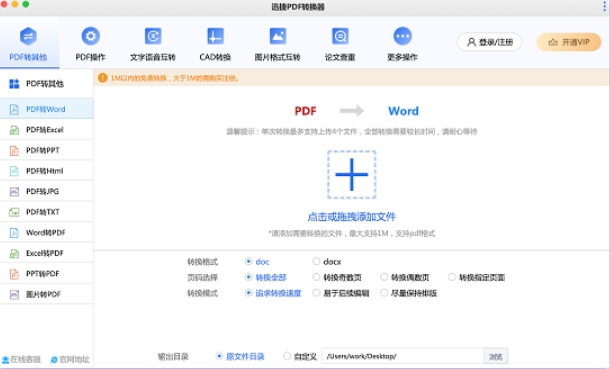The width and height of the screenshot is (610, 369).
Task: Open the 论文查重 magnifier icon
Action: (x=340, y=36)
